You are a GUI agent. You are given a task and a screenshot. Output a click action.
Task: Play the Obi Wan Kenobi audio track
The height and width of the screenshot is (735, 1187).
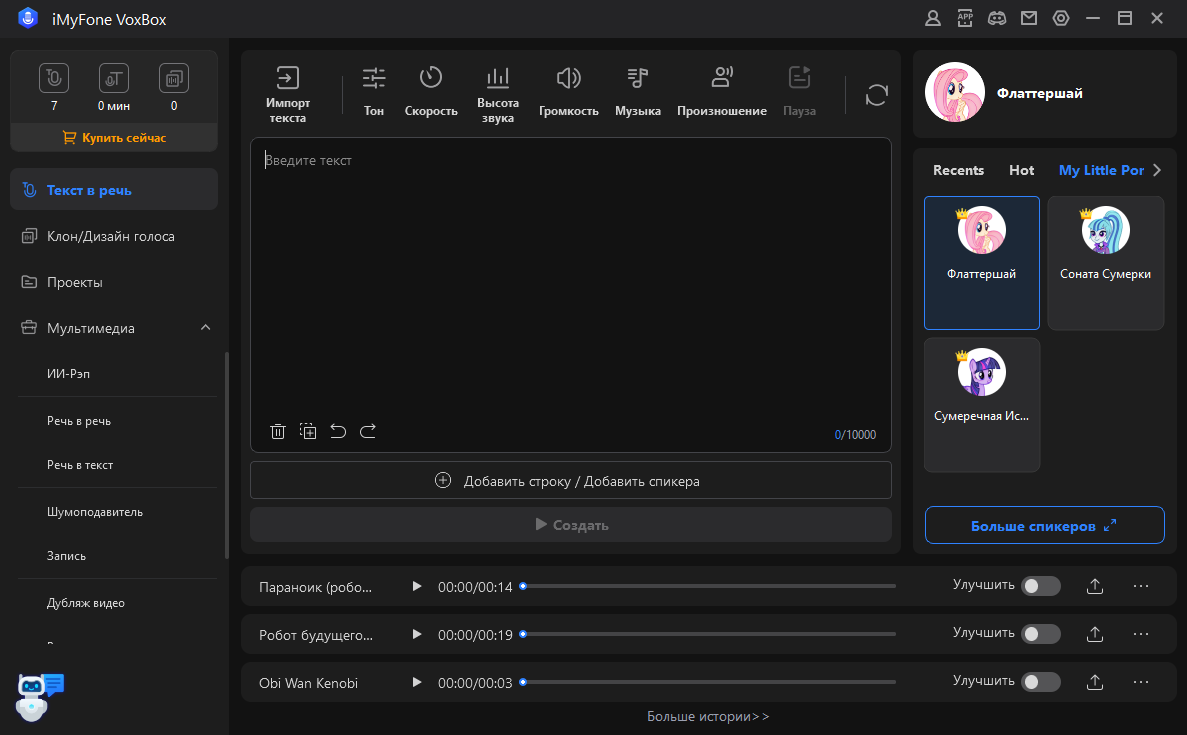click(416, 682)
